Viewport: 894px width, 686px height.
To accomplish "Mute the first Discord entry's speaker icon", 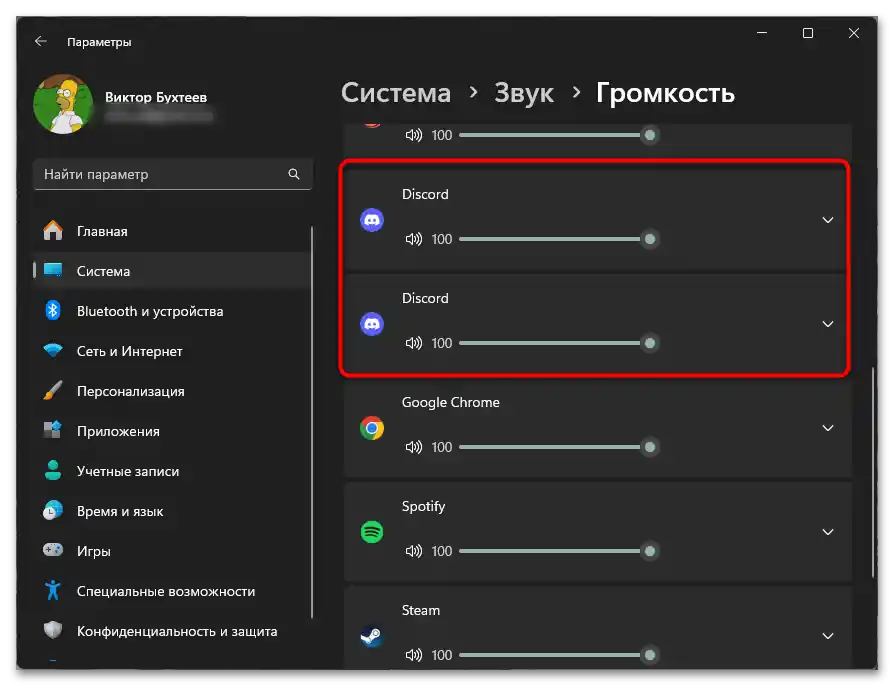I will [x=413, y=239].
